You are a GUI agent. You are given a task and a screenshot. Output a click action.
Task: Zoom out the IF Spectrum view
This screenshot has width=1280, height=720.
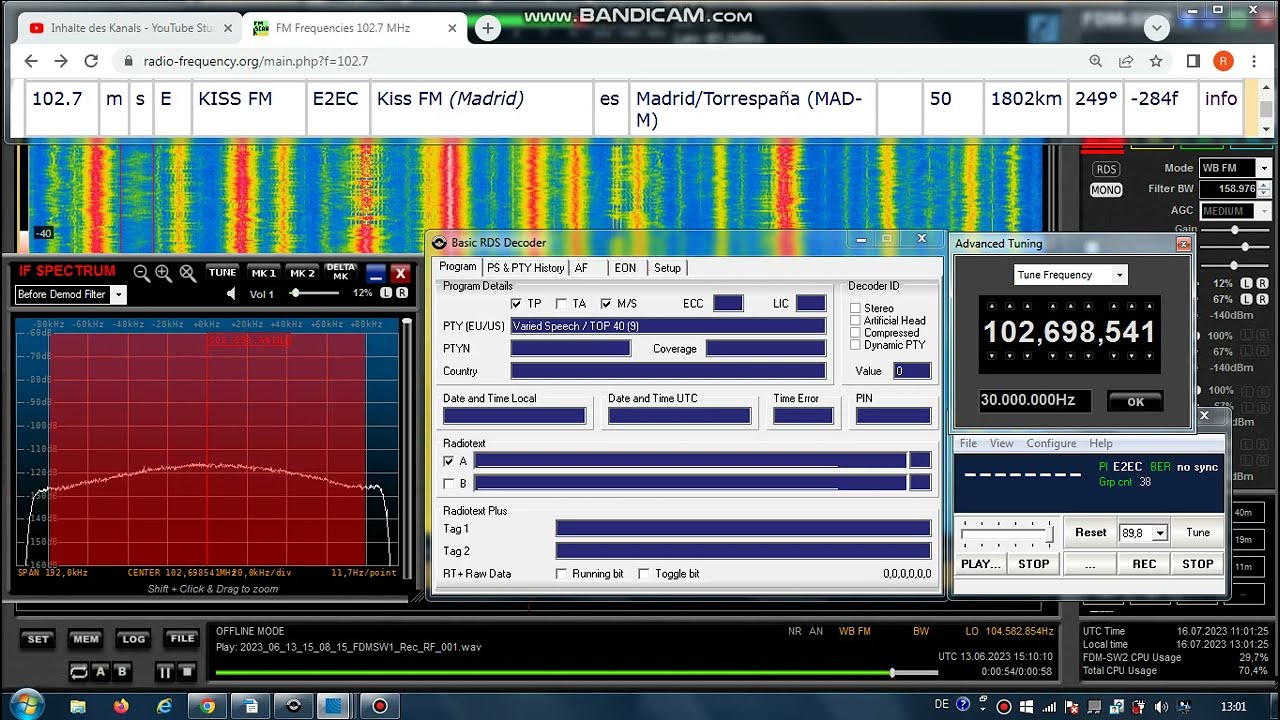[x=142, y=273]
